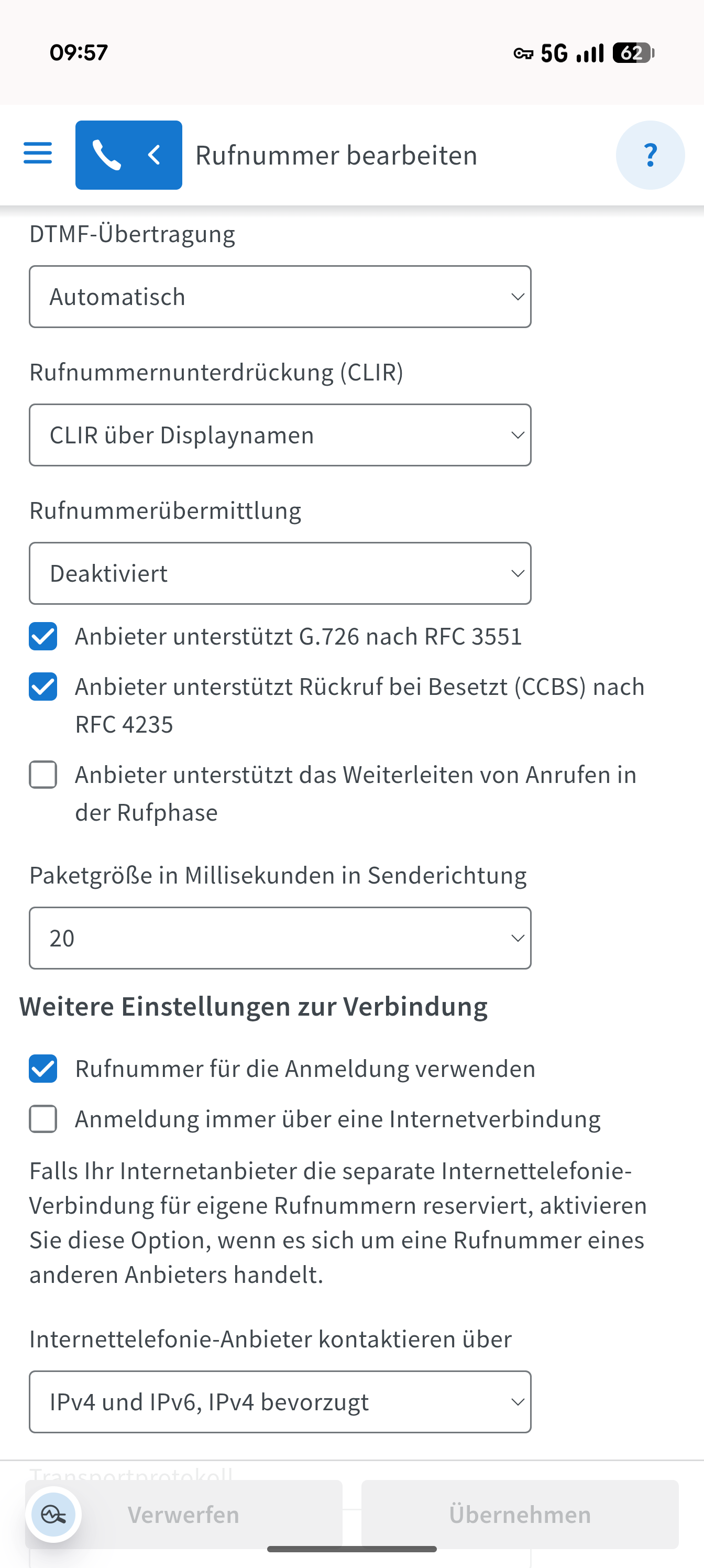Open the Rufnummerübermittlung Deaktiviert dropdown
Image resolution: width=704 pixels, height=1568 pixels.
click(280, 573)
